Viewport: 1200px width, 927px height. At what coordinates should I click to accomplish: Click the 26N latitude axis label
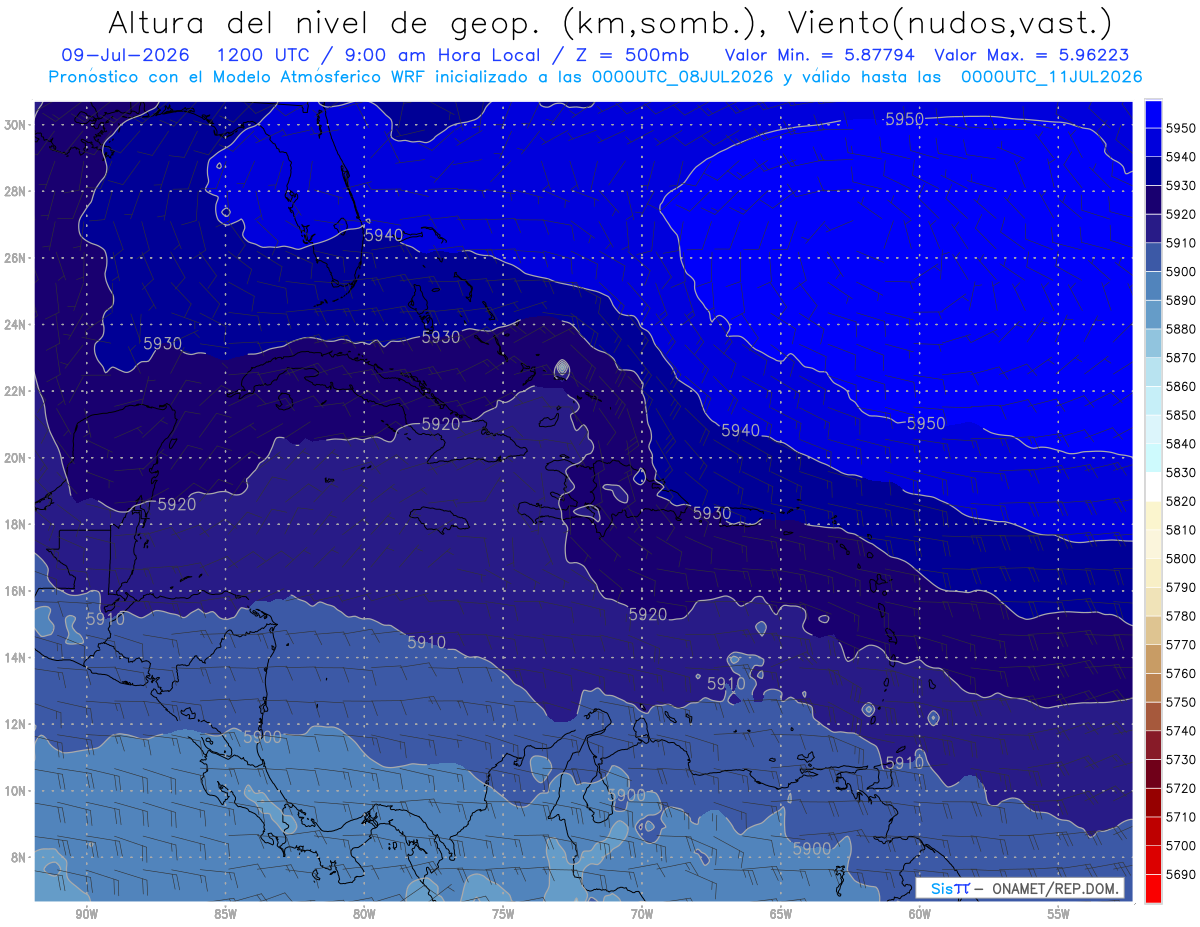coord(16,258)
